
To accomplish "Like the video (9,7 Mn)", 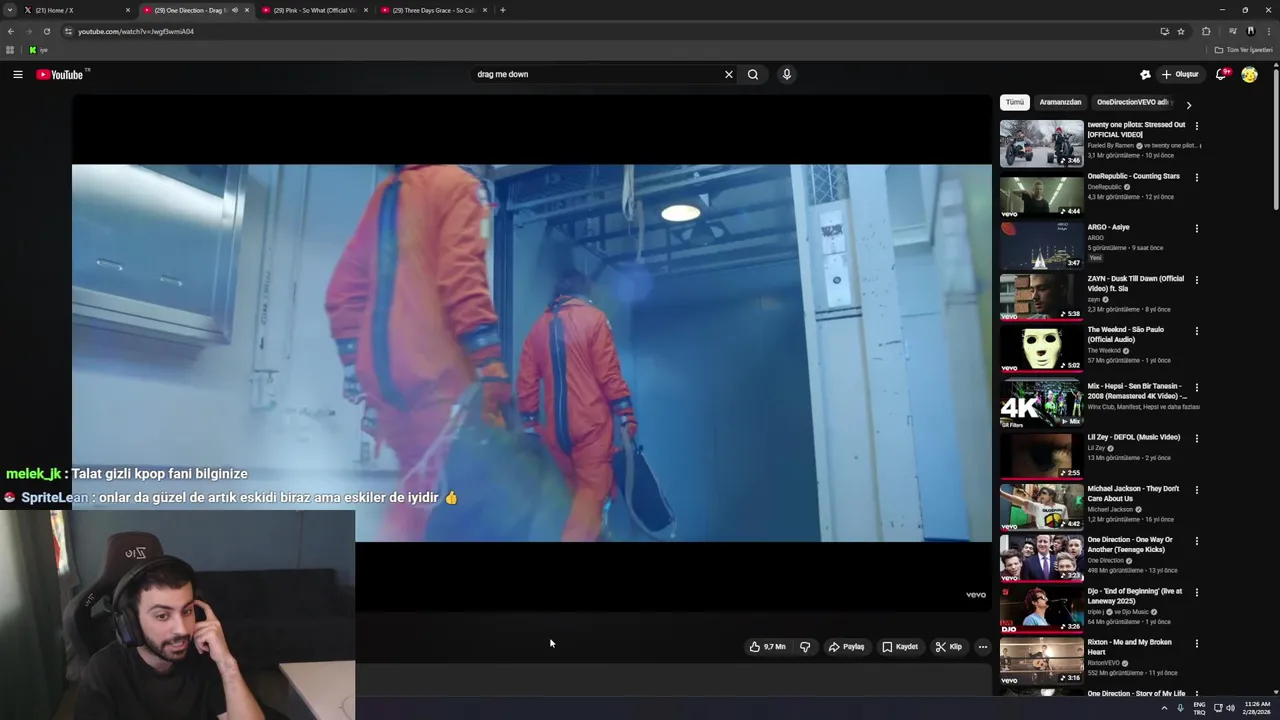I will 767,647.
